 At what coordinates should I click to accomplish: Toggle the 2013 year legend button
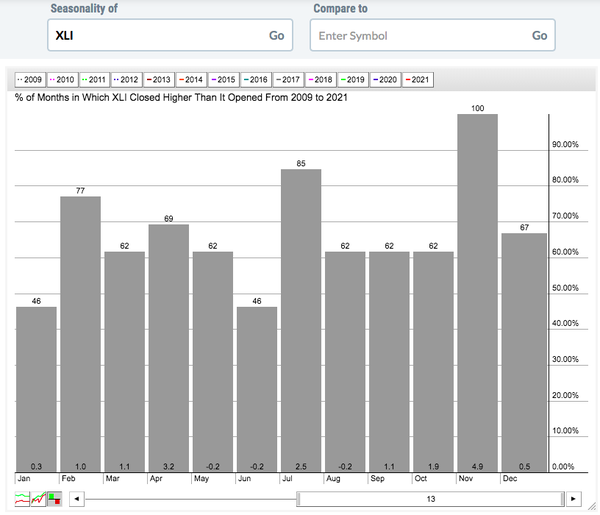158,79
